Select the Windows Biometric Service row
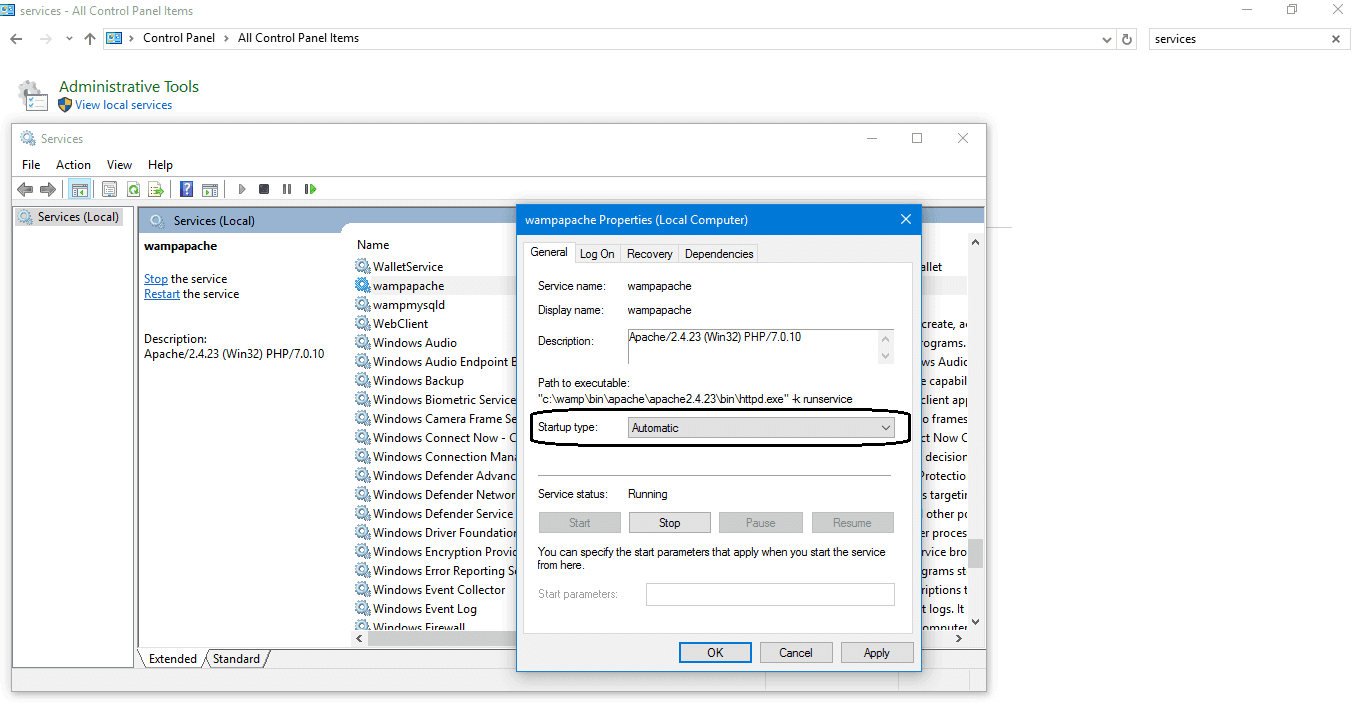Viewport: 1363px width, 703px height. tap(435, 400)
